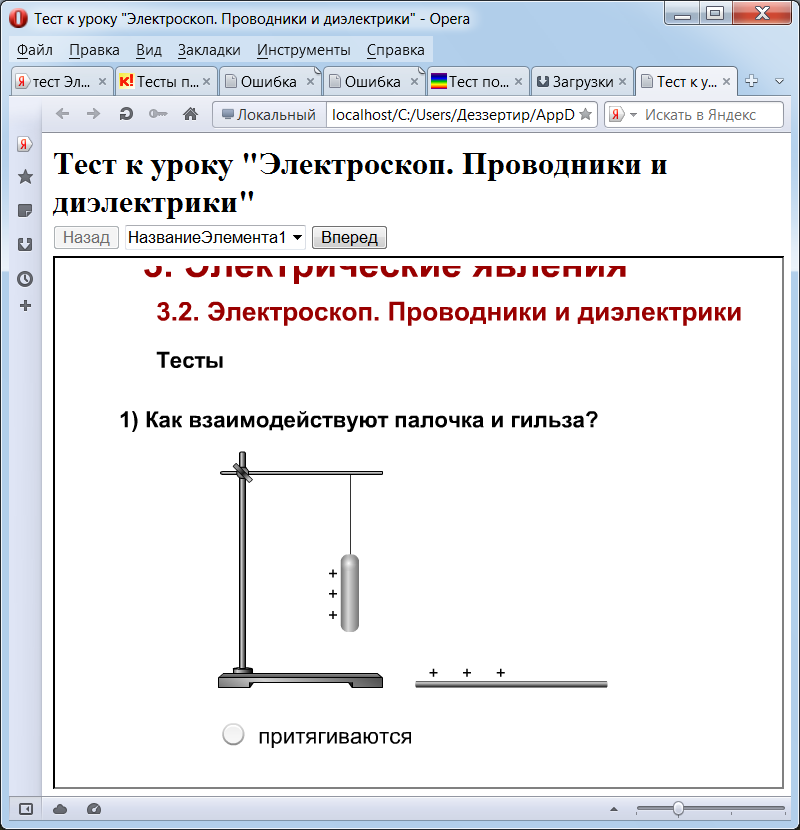
Task: Open the Инструменты menu
Action: 304,50
